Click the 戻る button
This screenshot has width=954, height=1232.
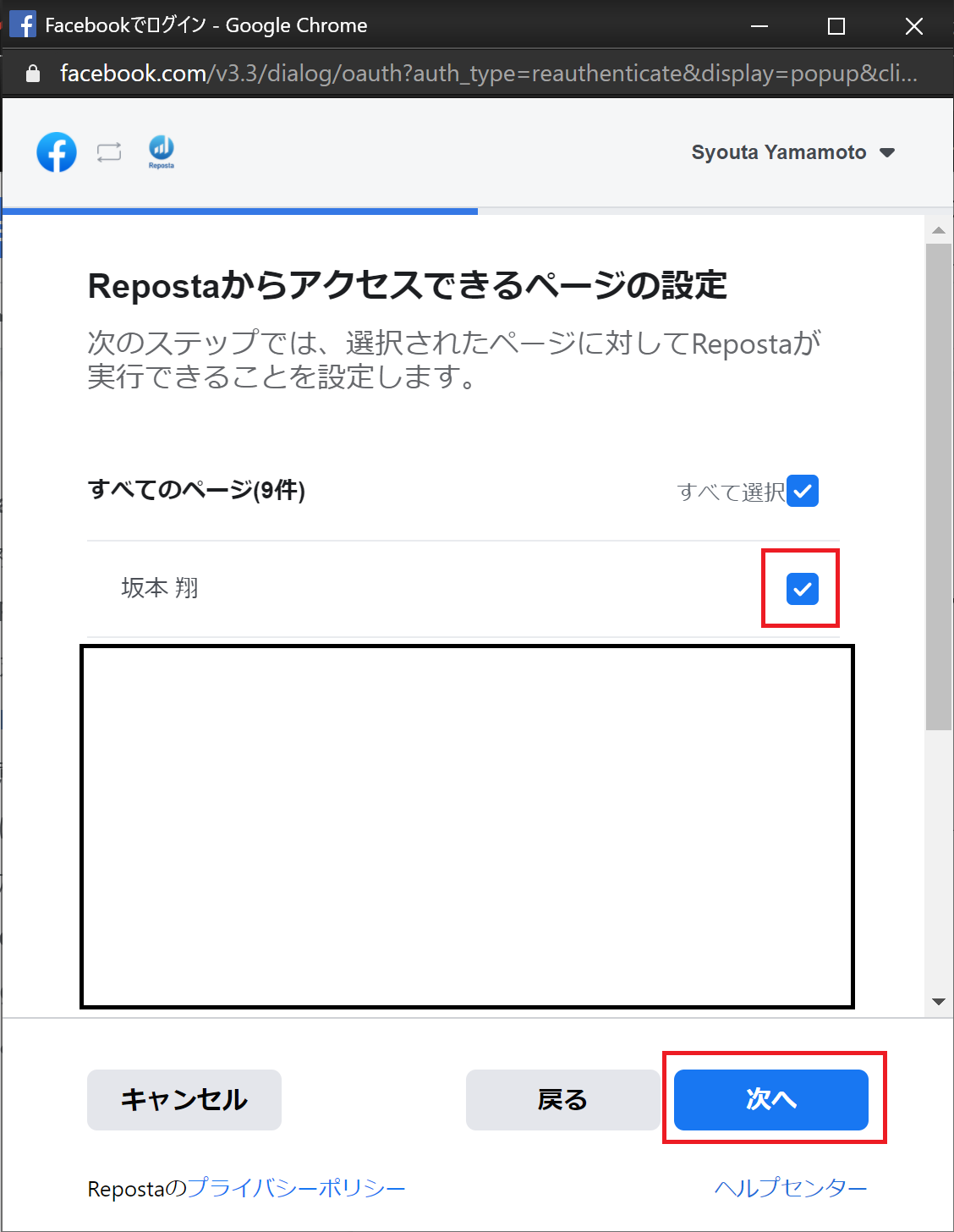tap(562, 1100)
